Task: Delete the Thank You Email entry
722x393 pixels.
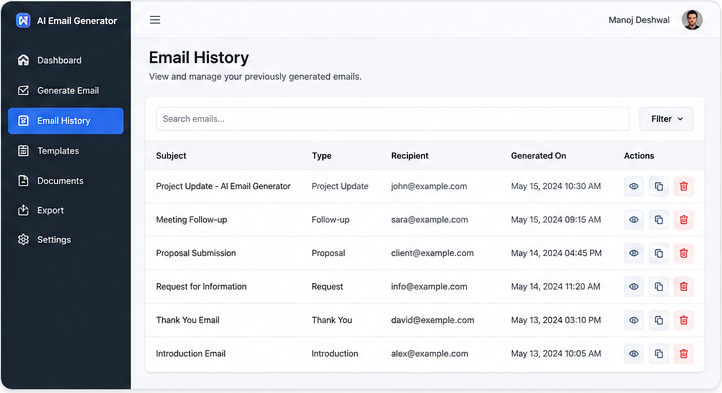Action: 683,320
